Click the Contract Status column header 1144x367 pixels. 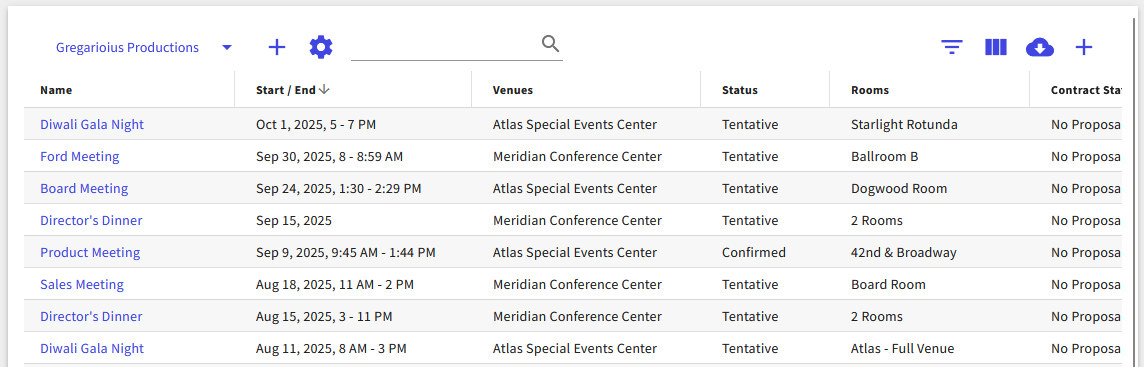click(1086, 90)
